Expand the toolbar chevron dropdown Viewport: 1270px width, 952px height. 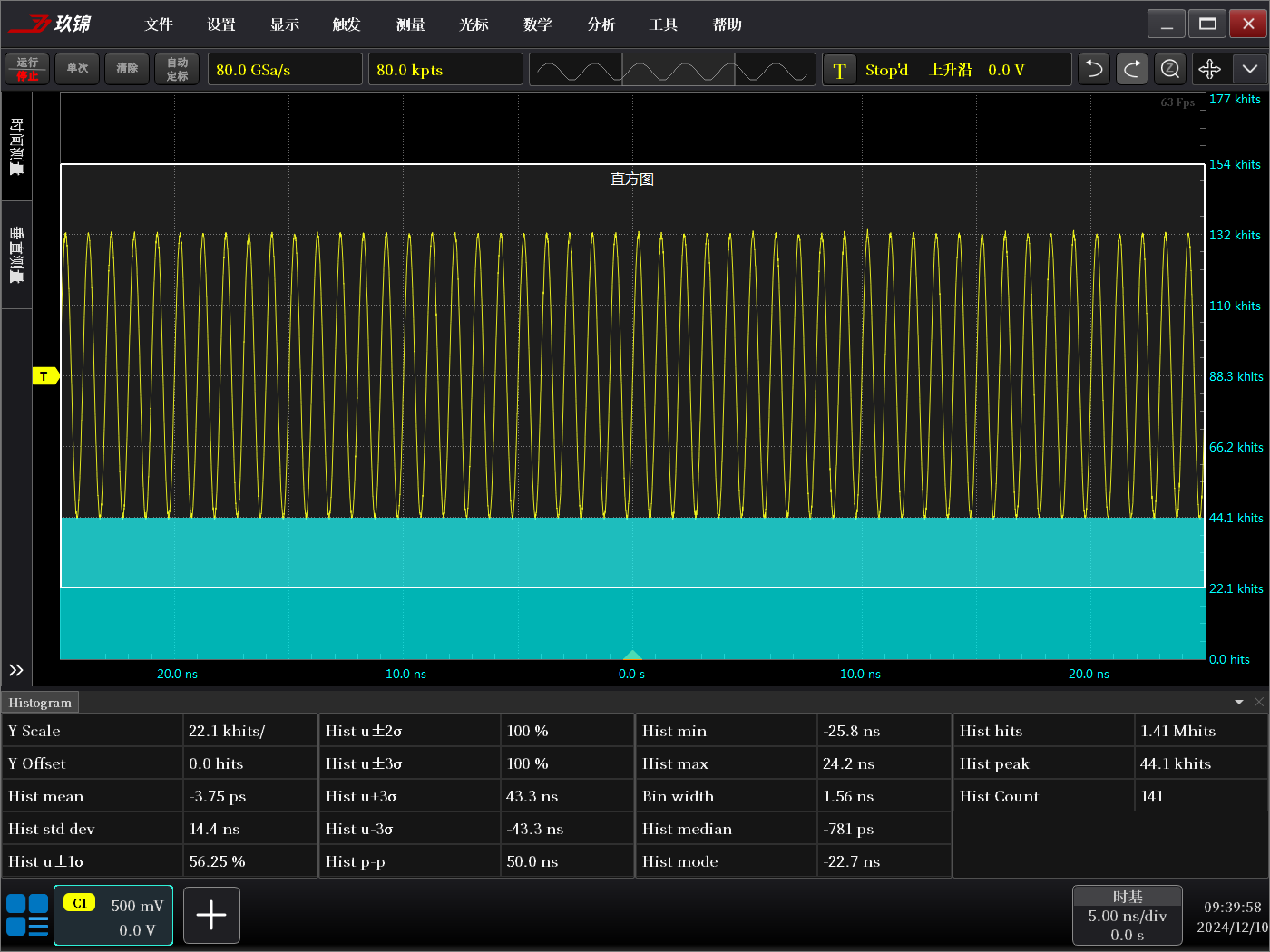pyautogui.click(x=1249, y=69)
